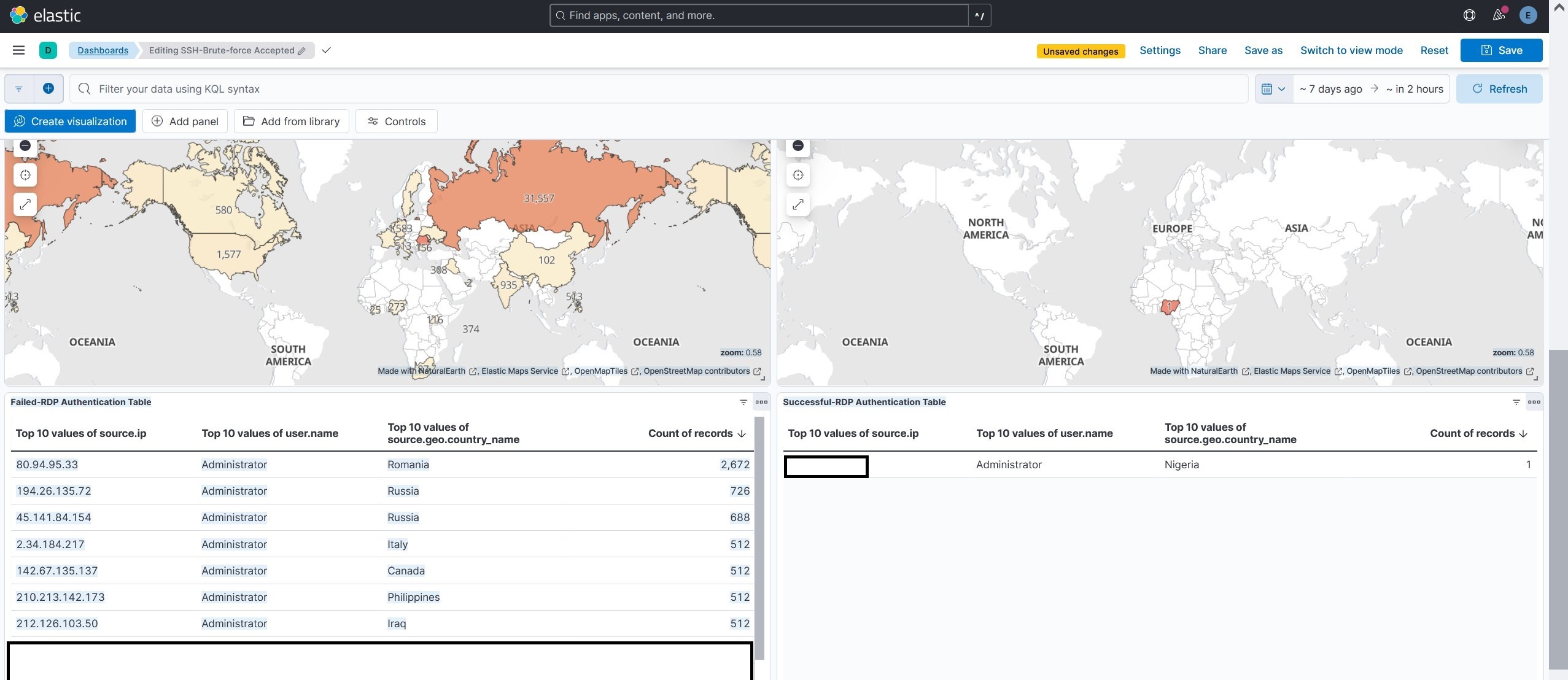Click the Create visualization button
This screenshot has height=680, width=1568.
tap(70, 122)
